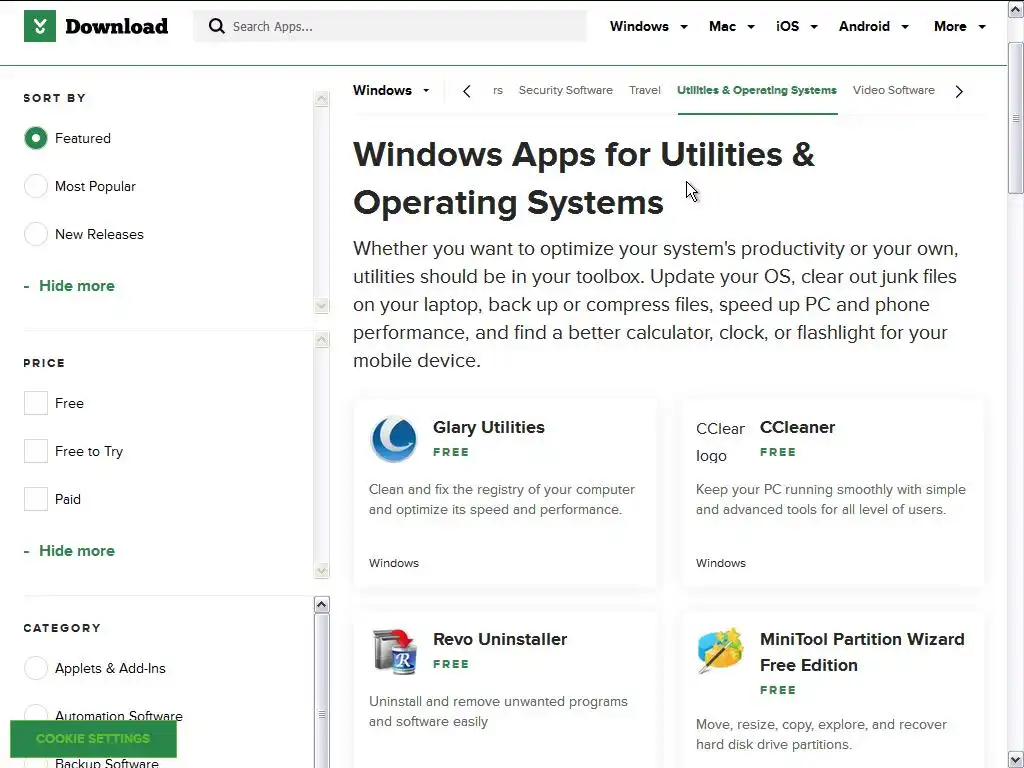Check the Paid price filter
The height and width of the screenshot is (768, 1024).
(x=36, y=499)
